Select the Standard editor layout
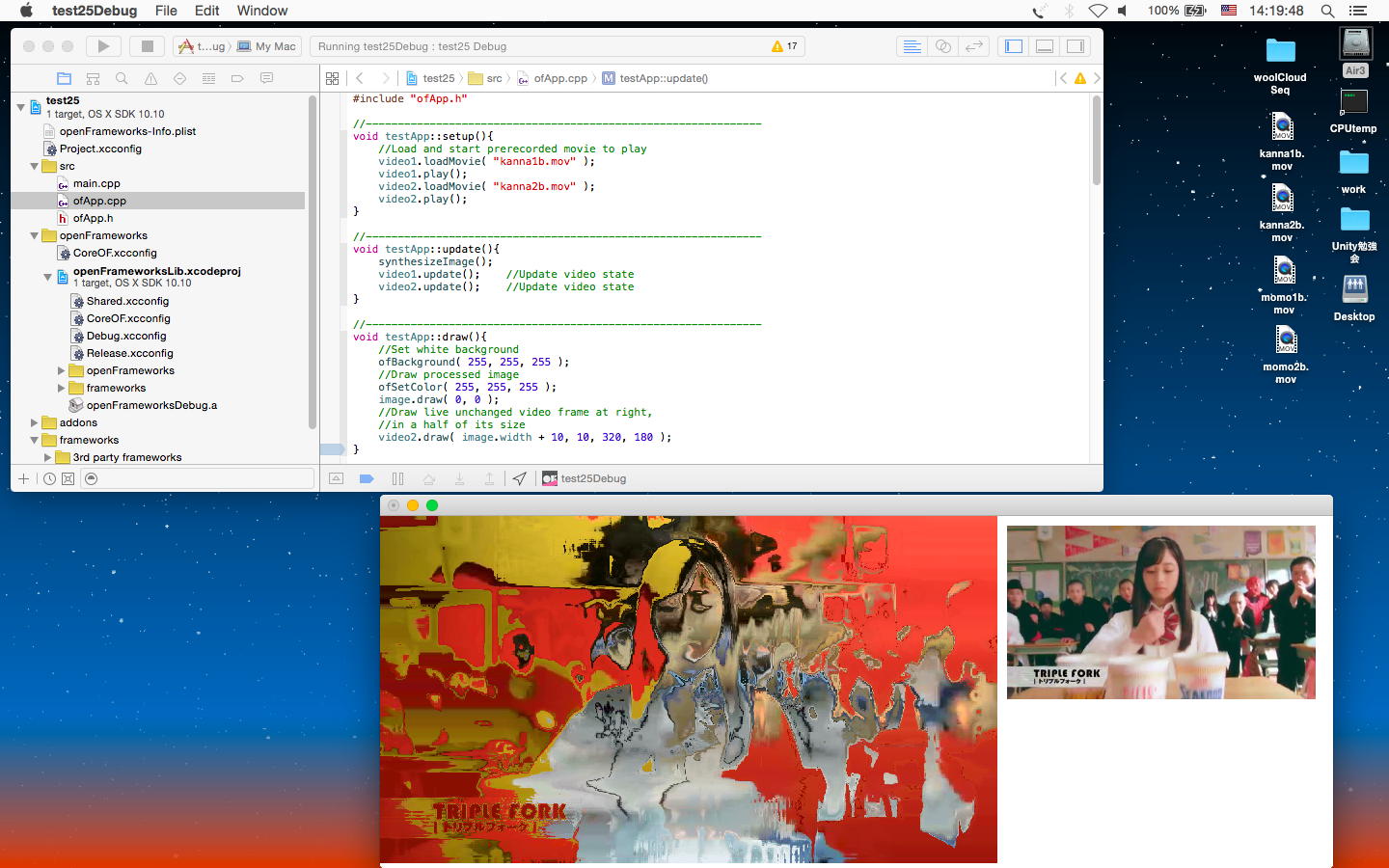This screenshot has width=1389, height=868. (912, 46)
